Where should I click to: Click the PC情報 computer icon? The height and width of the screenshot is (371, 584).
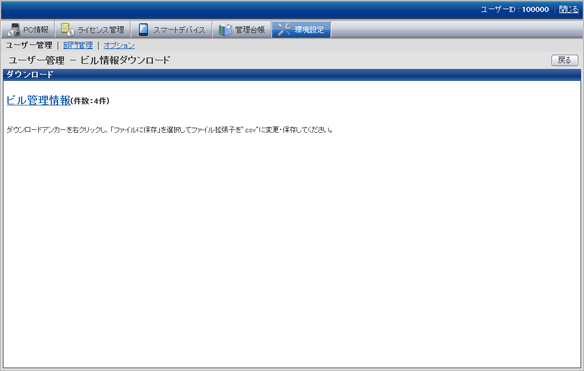click(x=14, y=29)
